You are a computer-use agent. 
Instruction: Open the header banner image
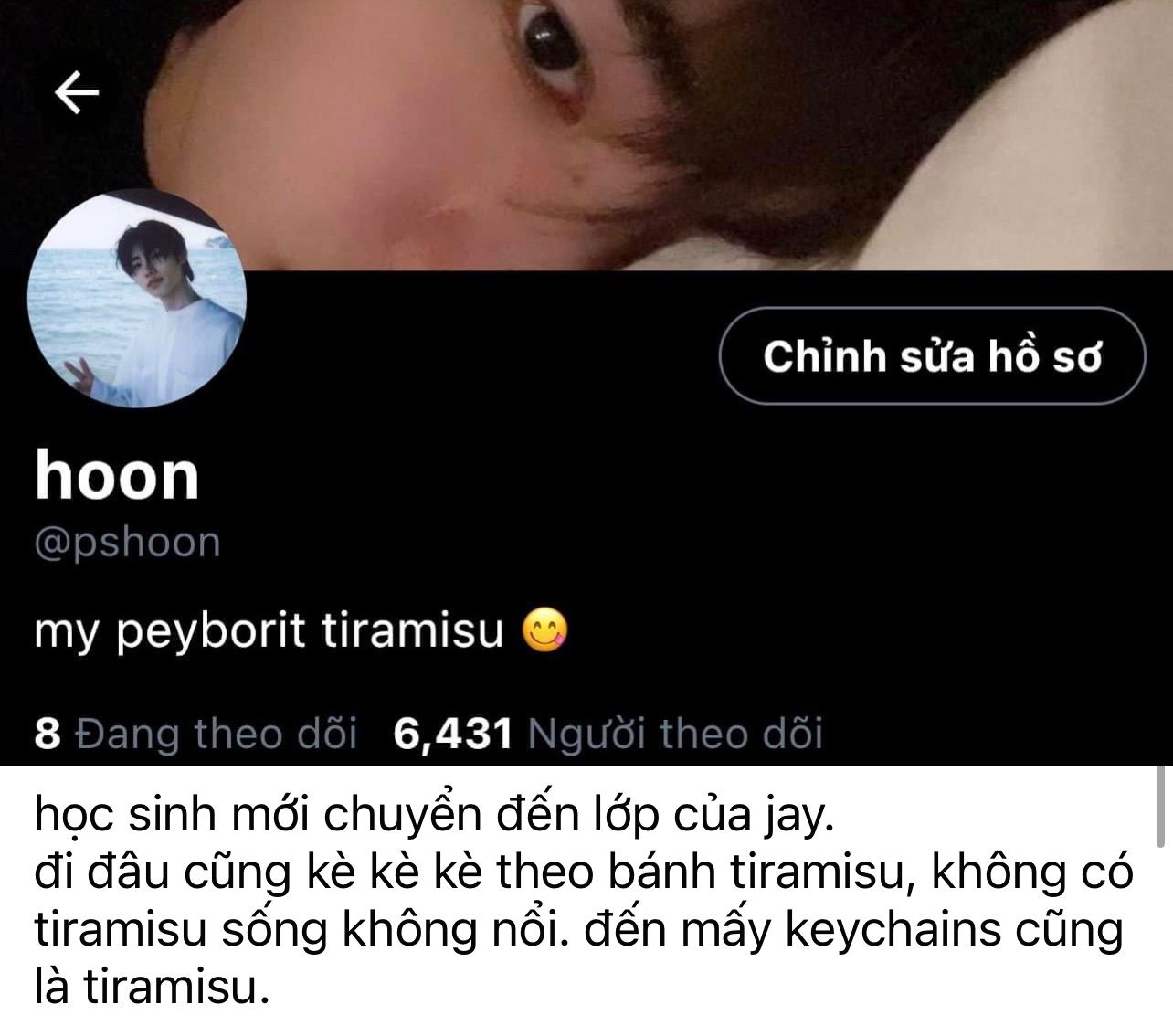coord(586,135)
